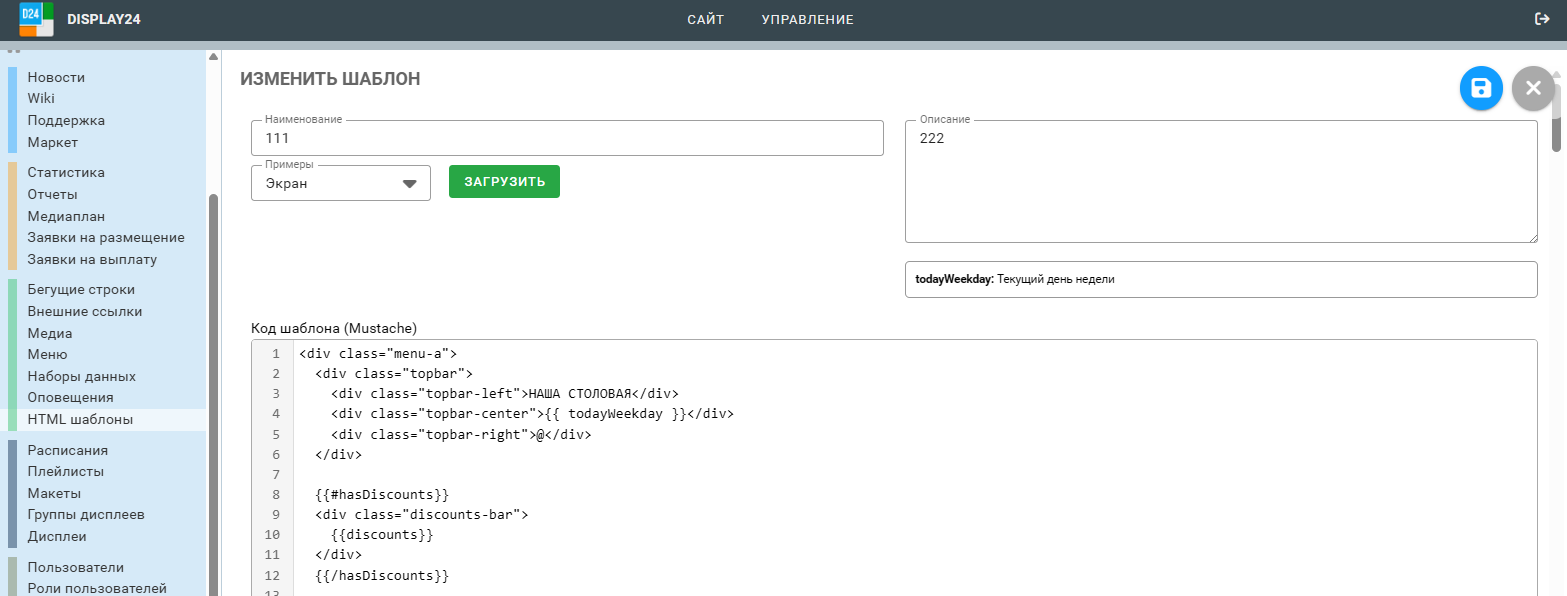
Task: Click the Наименование input field
Action: tap(567, 138)
